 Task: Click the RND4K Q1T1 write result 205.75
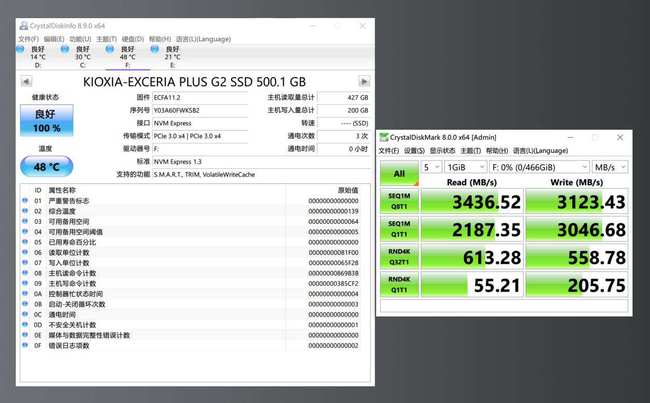point(577,284)
